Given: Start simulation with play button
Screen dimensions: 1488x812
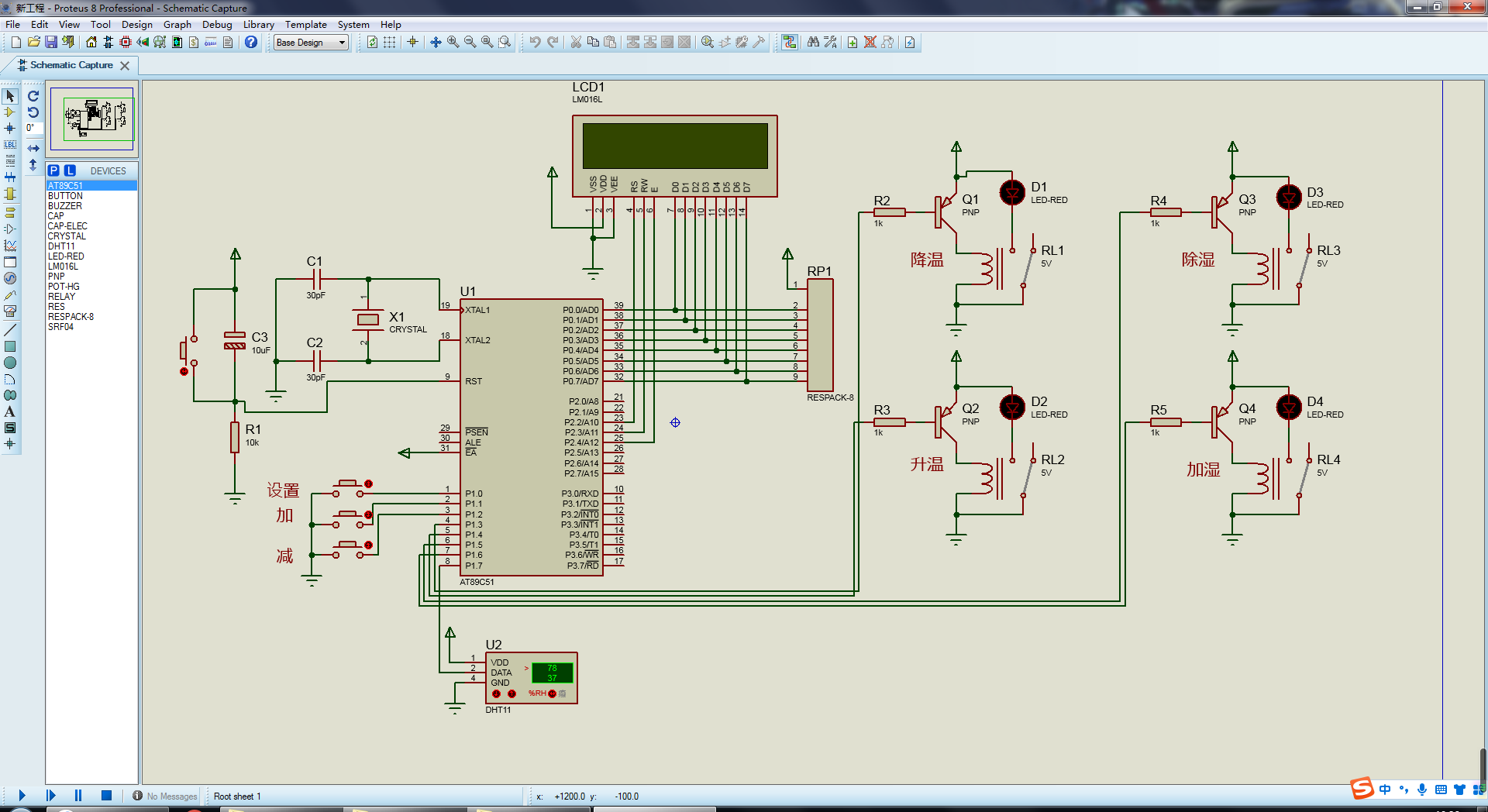Looking at the screenshot, I should (x=22, y=796).
